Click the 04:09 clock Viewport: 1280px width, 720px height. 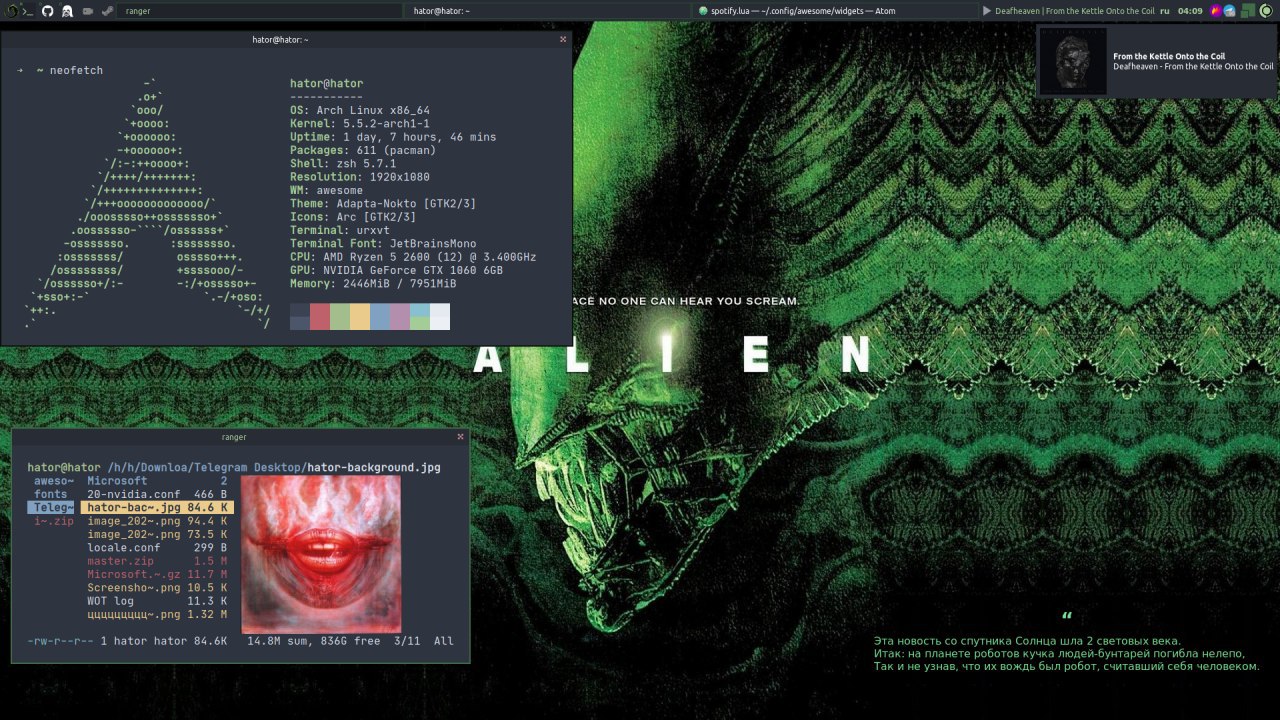tap(1190, 11)
